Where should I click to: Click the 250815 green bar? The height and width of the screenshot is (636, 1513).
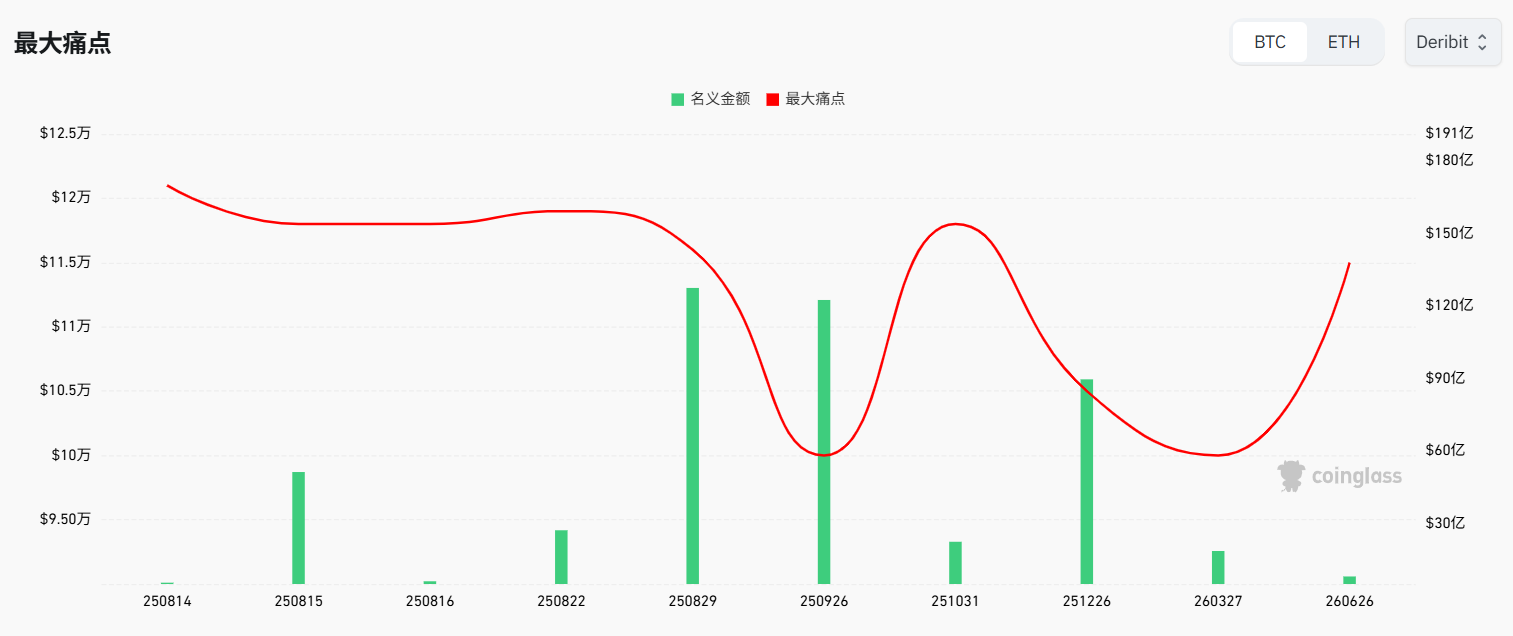298,527
